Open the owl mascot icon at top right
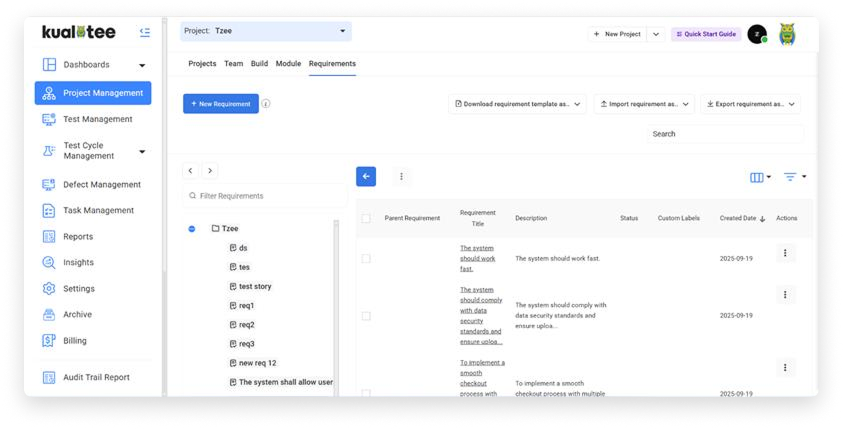 pos(787,34)
